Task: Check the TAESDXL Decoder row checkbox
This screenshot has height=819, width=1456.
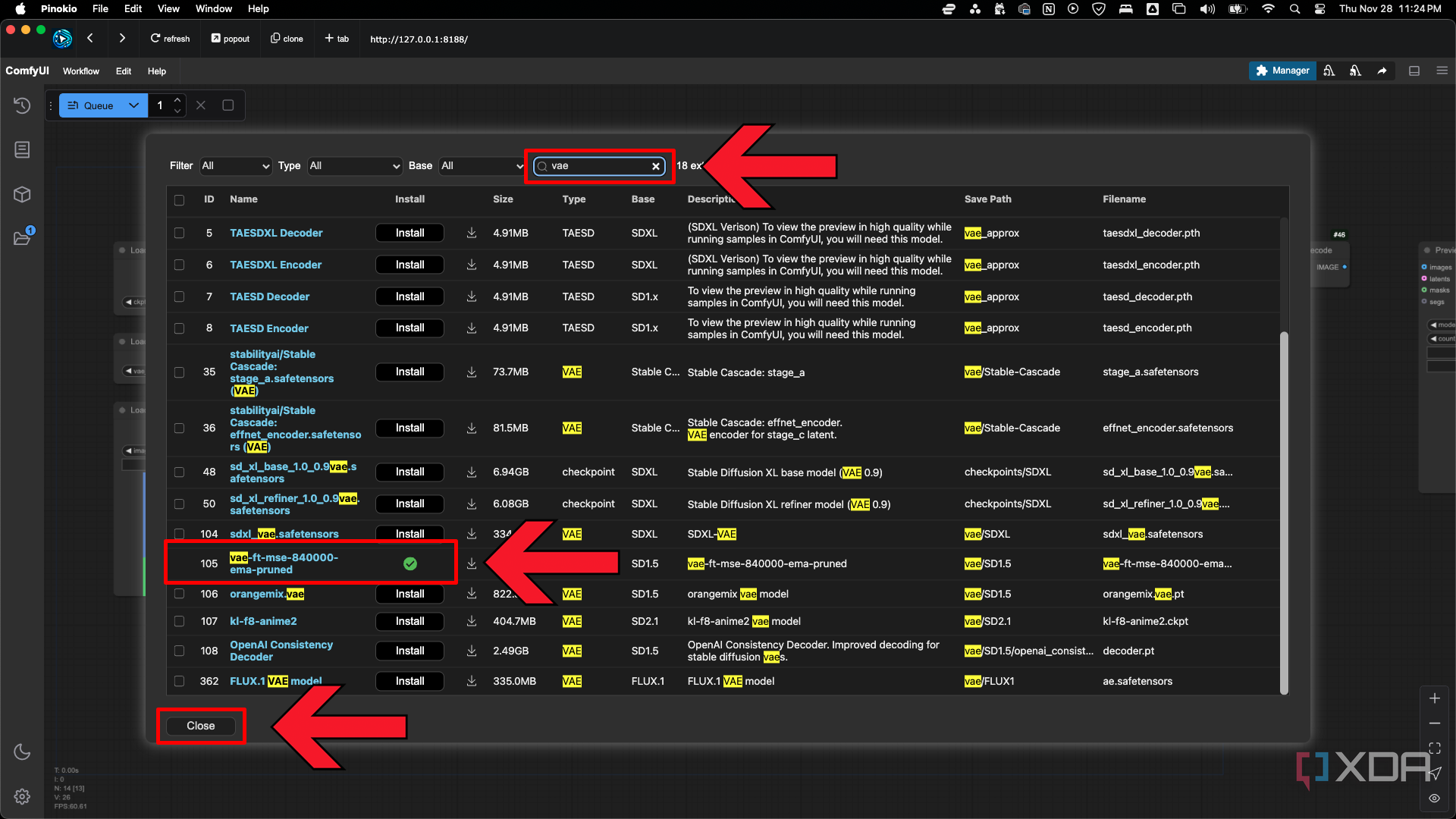Action: pyautogui.click(x=179, y=234)
